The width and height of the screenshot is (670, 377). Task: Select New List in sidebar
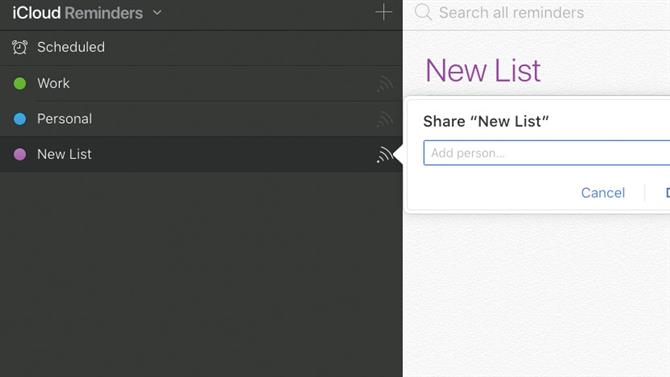tap(201, 154)
